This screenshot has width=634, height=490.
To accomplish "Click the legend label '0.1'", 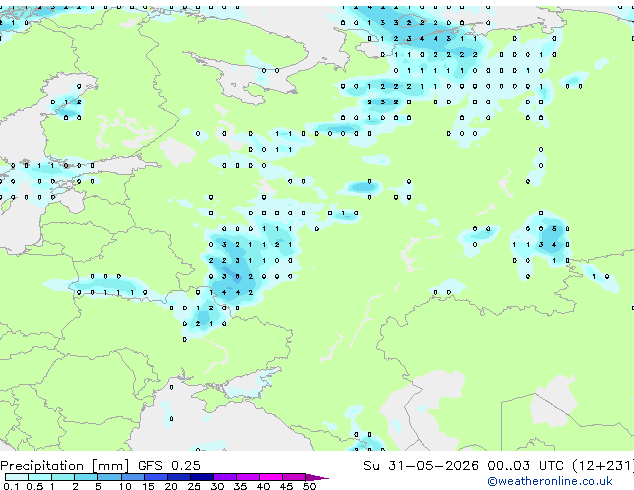I will pos(12,486).
